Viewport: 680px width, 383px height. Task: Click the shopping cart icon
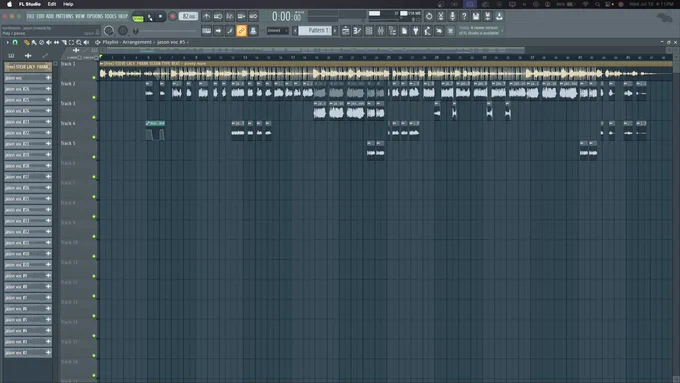click(451, 31)
